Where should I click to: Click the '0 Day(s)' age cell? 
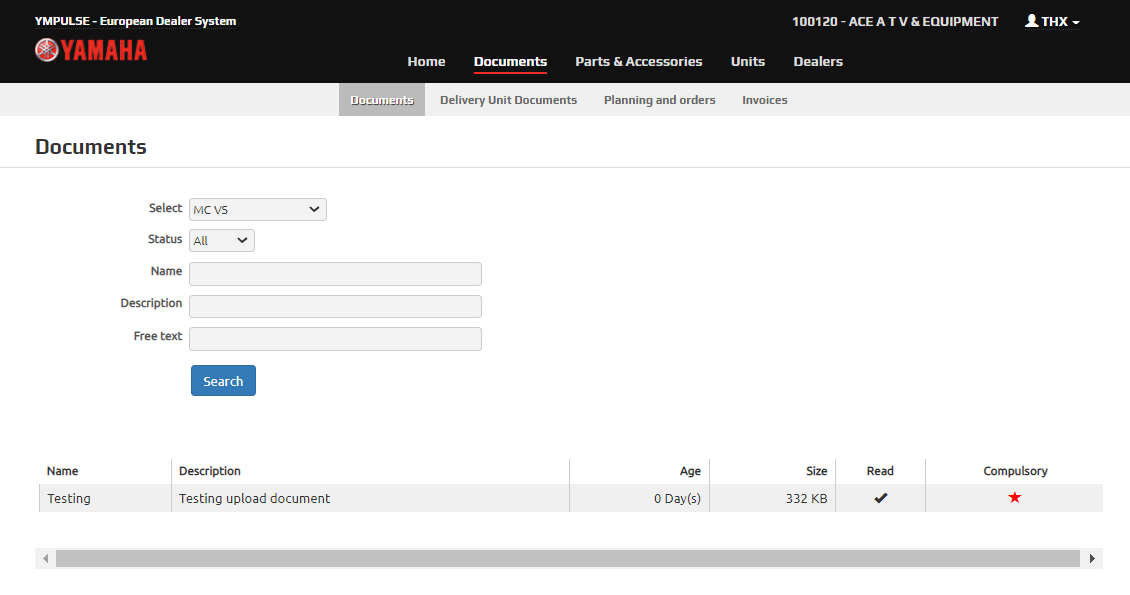coord(677,498)
